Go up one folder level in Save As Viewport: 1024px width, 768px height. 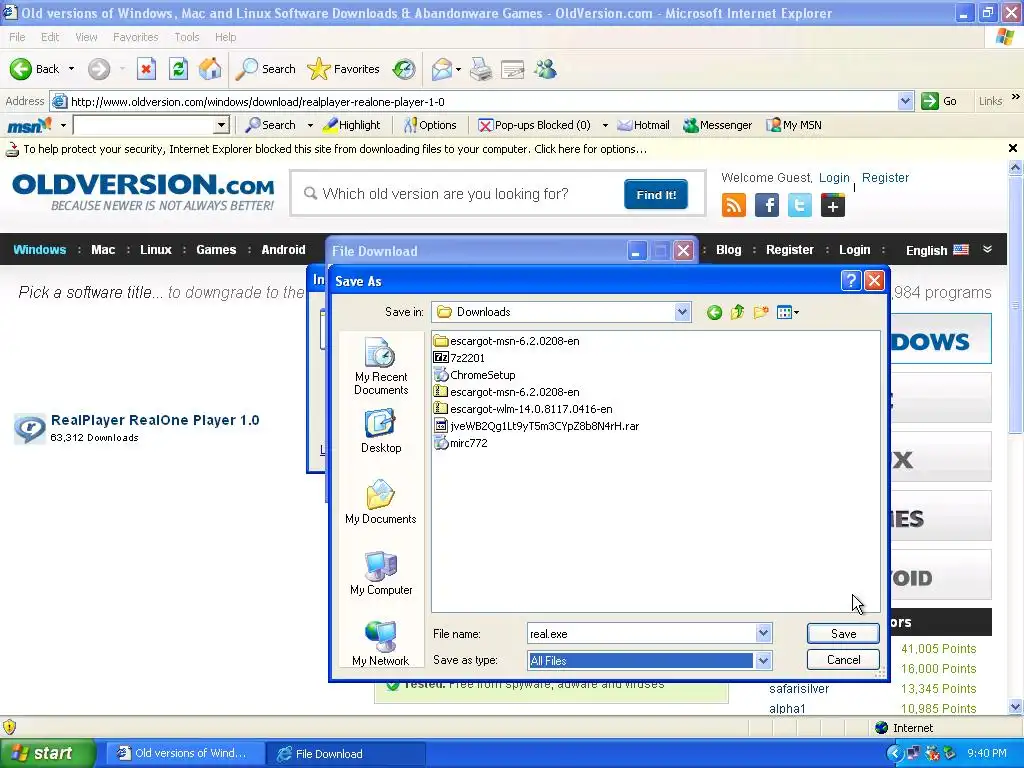[737, 312]
